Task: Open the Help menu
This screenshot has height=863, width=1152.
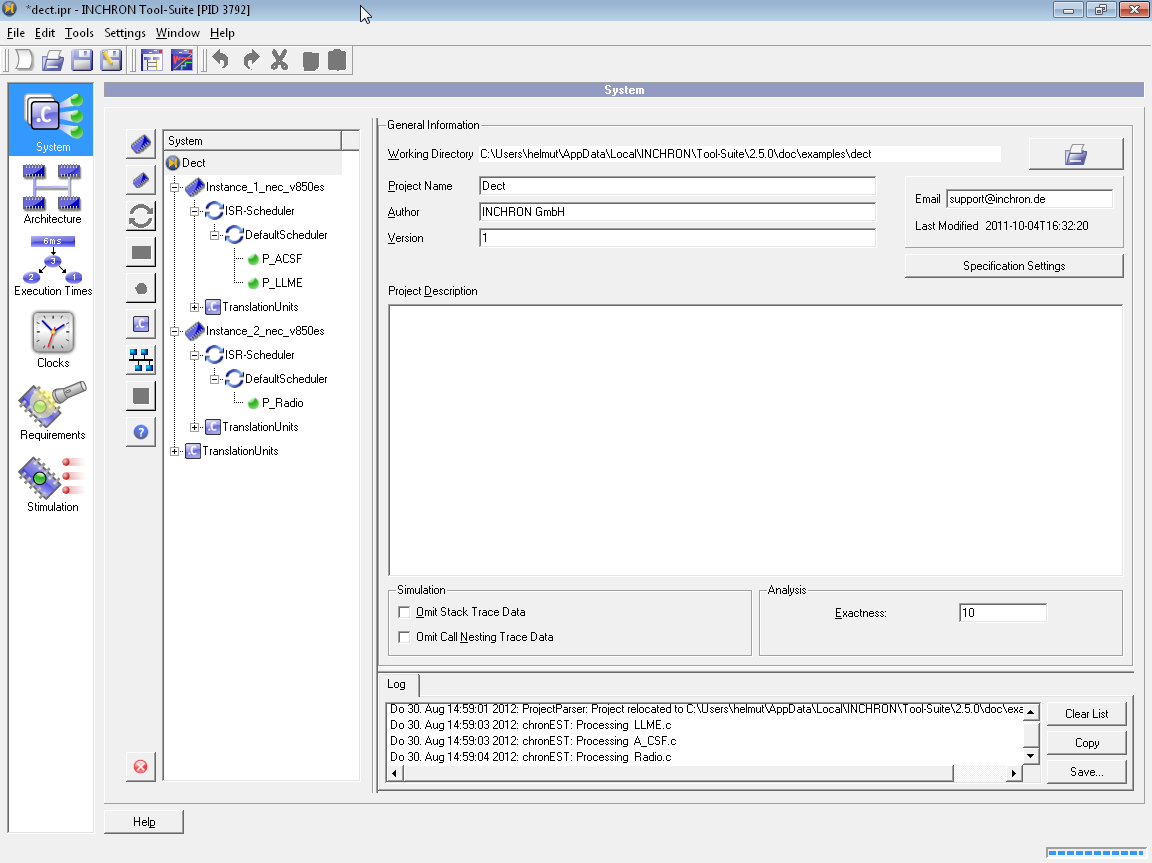Action: coord(222,33)
